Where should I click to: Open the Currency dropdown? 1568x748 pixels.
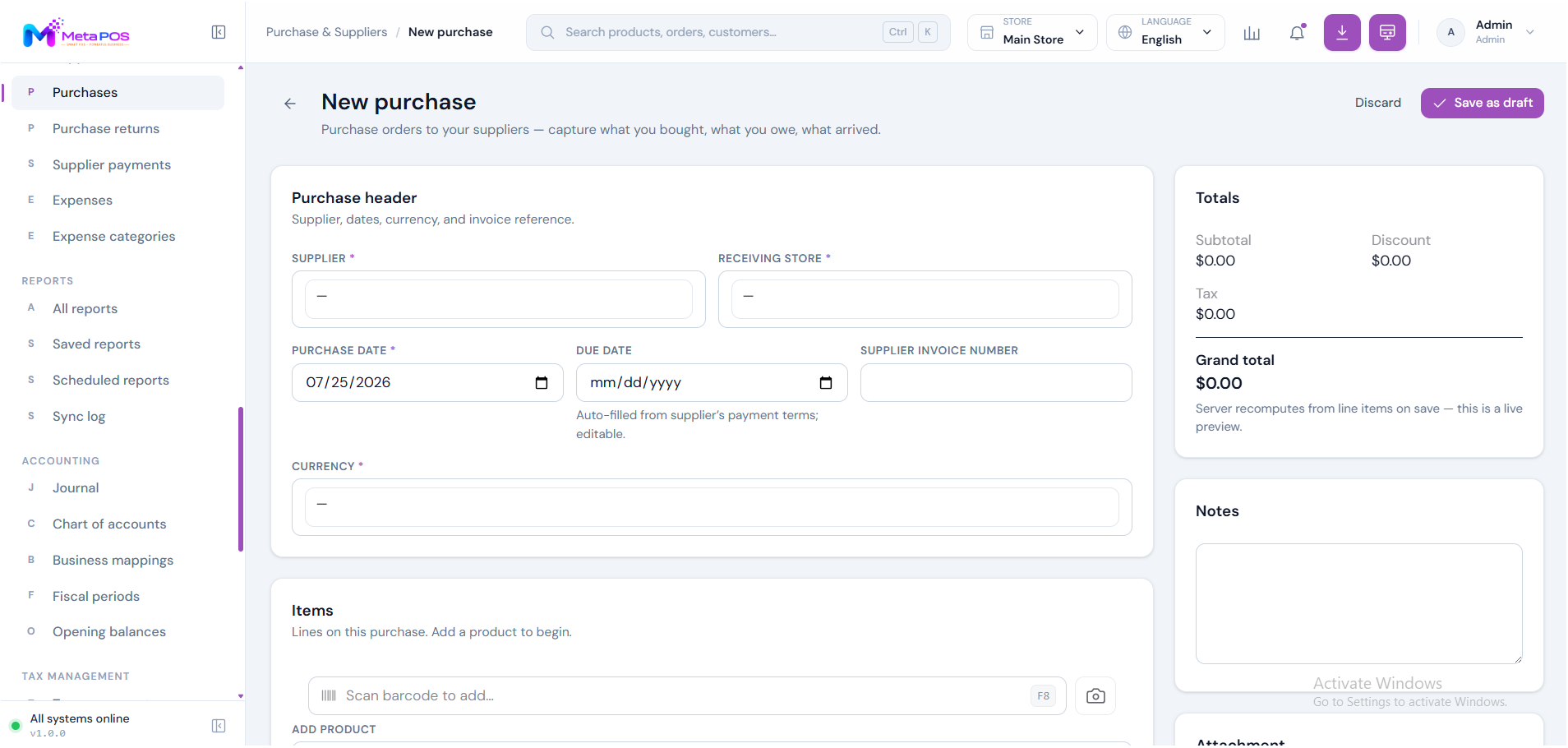712,507
